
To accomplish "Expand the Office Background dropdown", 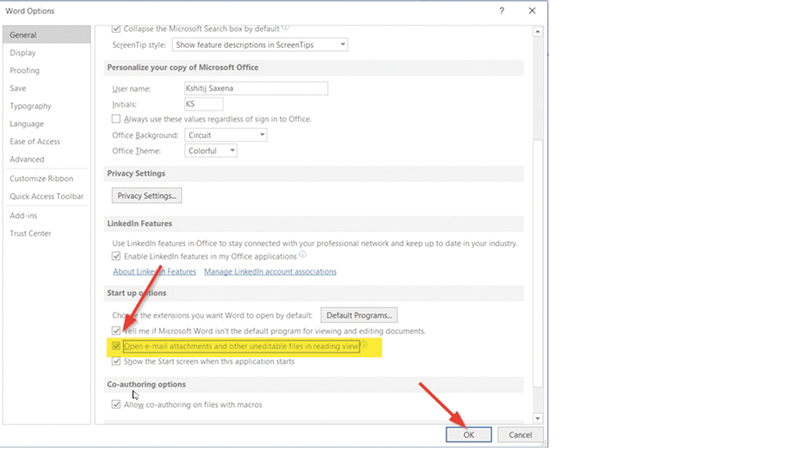I will [226, 134].
